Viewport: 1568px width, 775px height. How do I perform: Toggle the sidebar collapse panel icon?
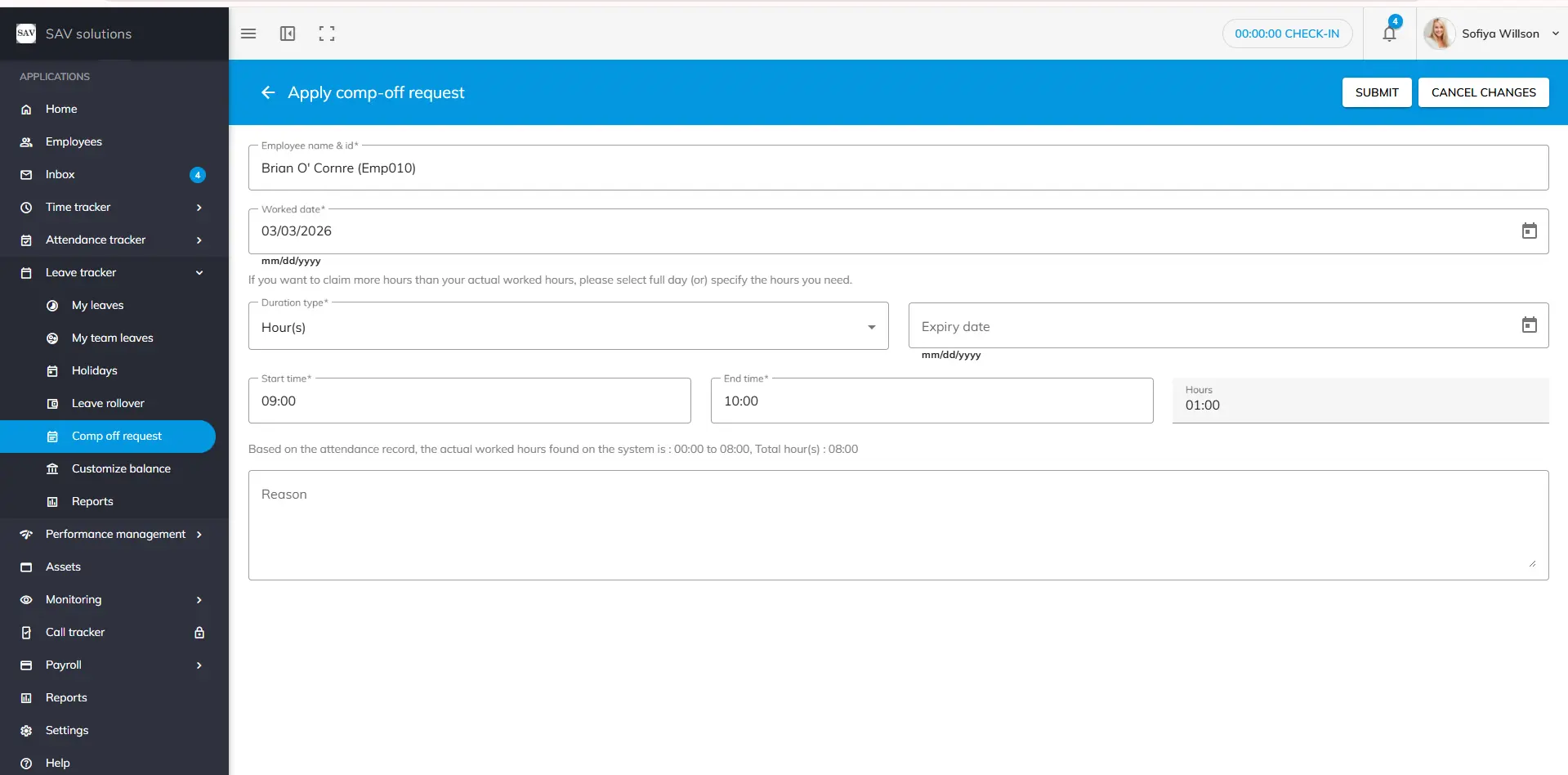[288, 34]
